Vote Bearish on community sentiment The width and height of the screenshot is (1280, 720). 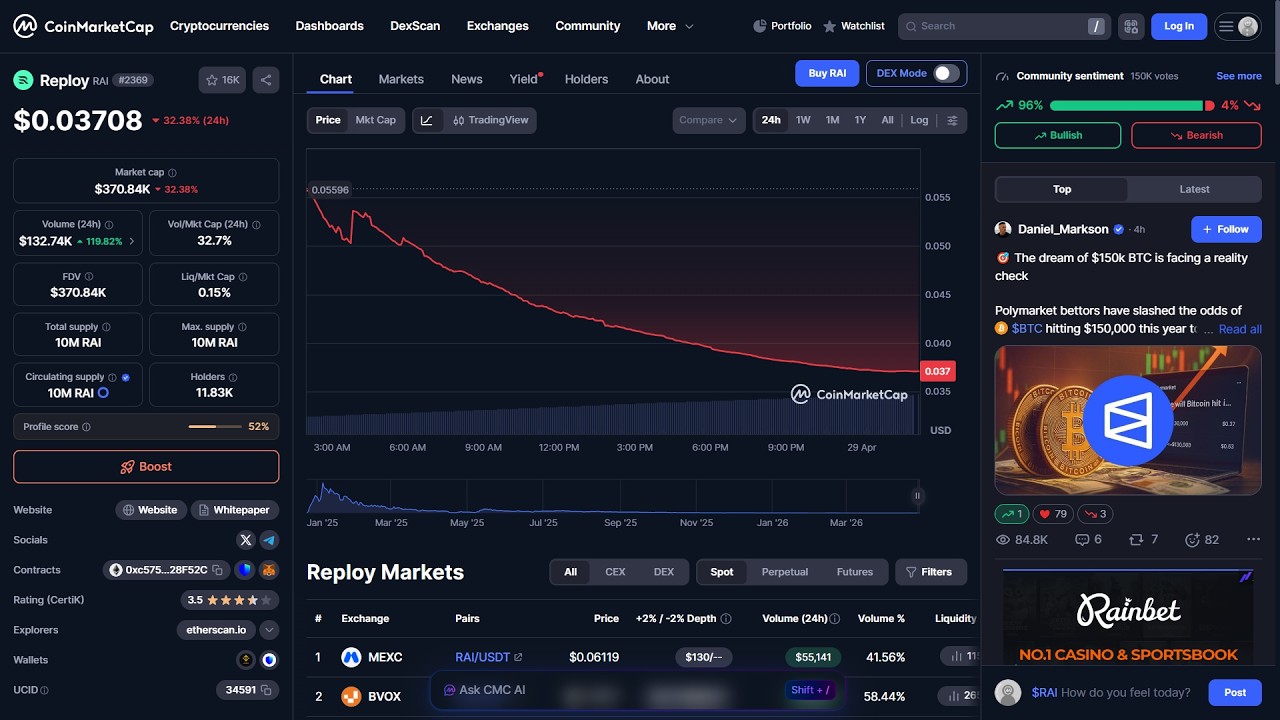tap(1196, 135)
